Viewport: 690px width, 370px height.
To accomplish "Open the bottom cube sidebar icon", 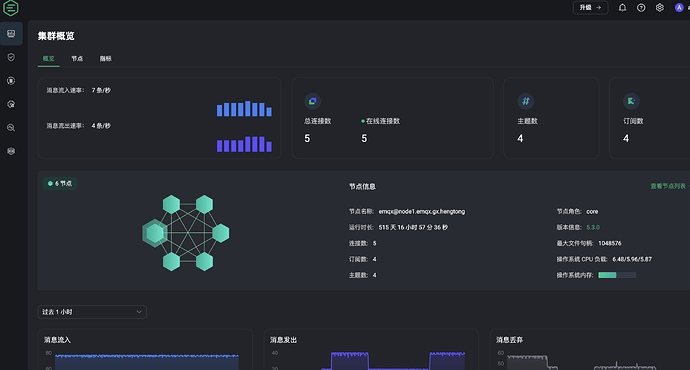I will pyautogui.click(x=11, y=151).
